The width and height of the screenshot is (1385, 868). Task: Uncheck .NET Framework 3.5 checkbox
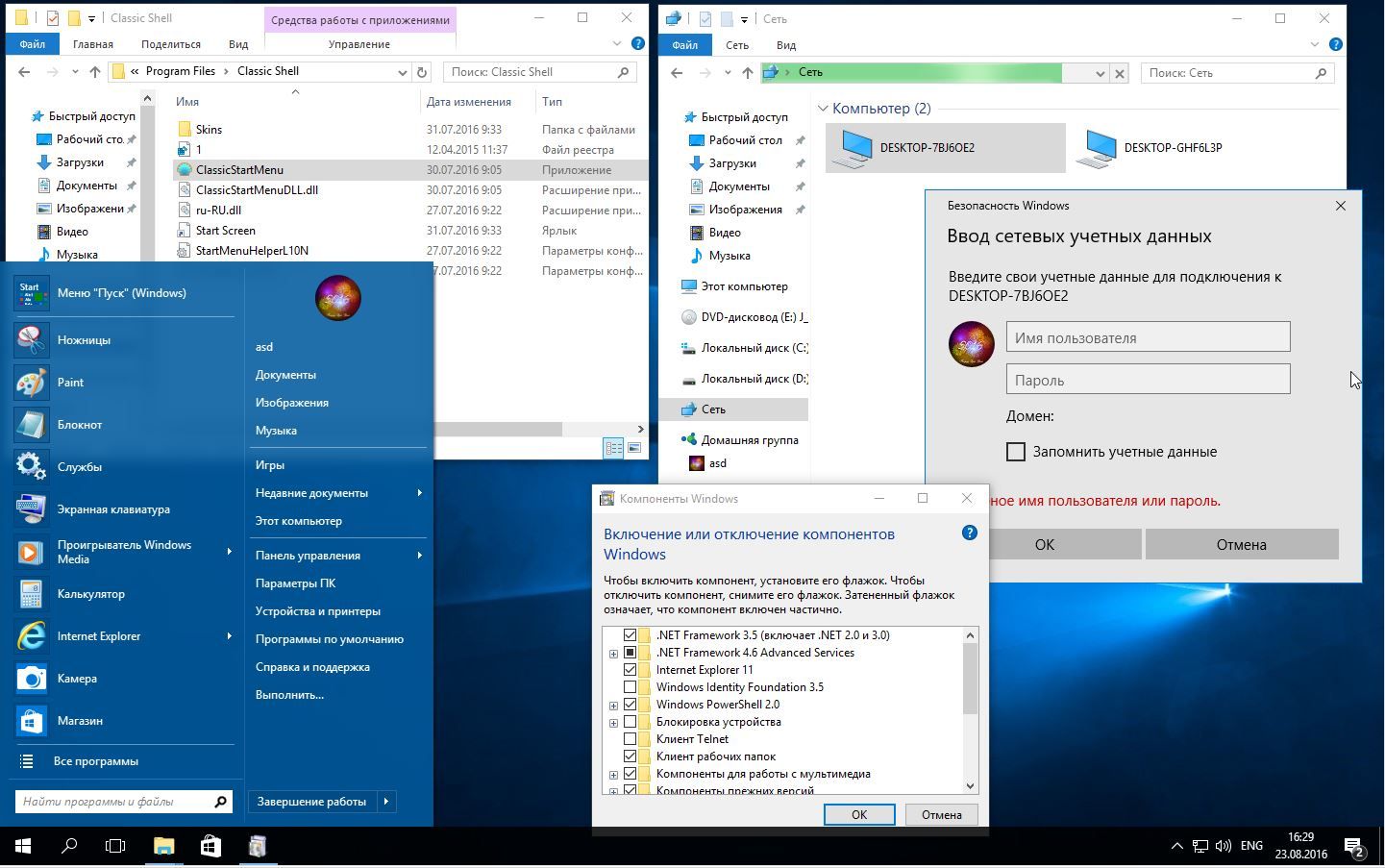pos(631,635)
